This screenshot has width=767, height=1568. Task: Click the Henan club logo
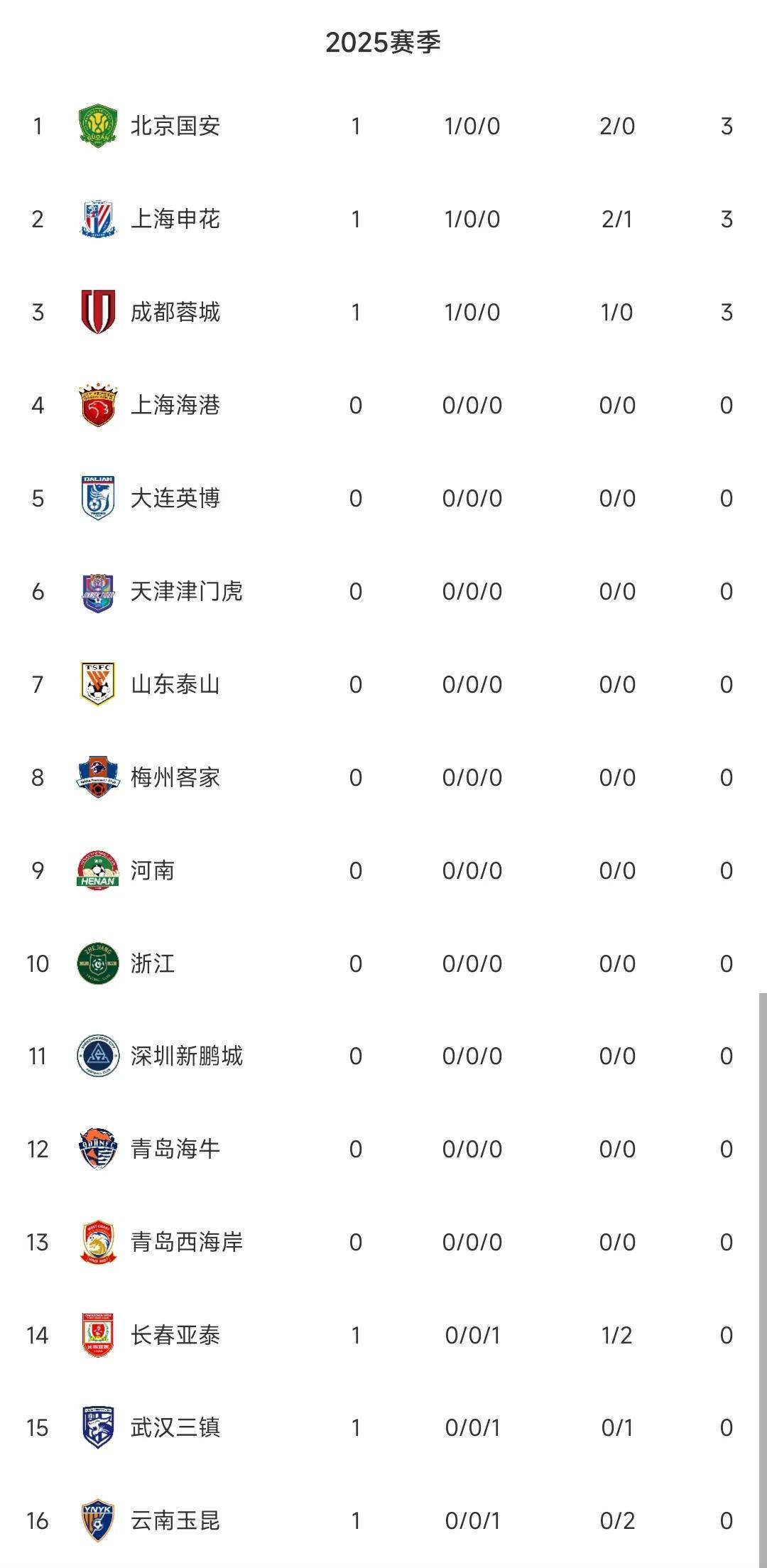point(98,871)
